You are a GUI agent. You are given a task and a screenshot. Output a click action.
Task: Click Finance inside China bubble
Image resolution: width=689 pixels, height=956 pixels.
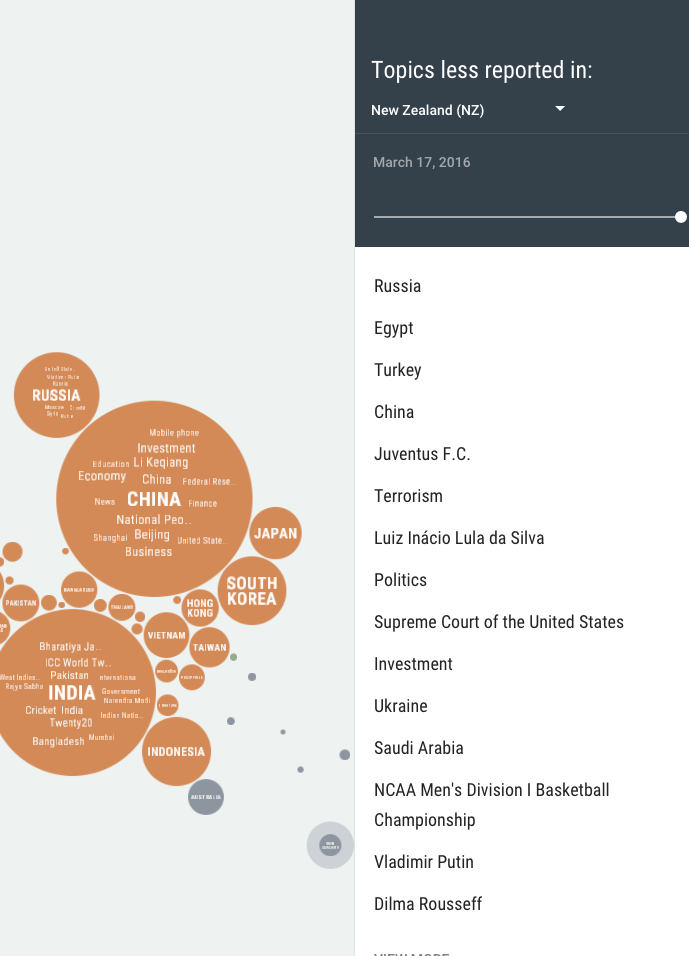point(202,504)
